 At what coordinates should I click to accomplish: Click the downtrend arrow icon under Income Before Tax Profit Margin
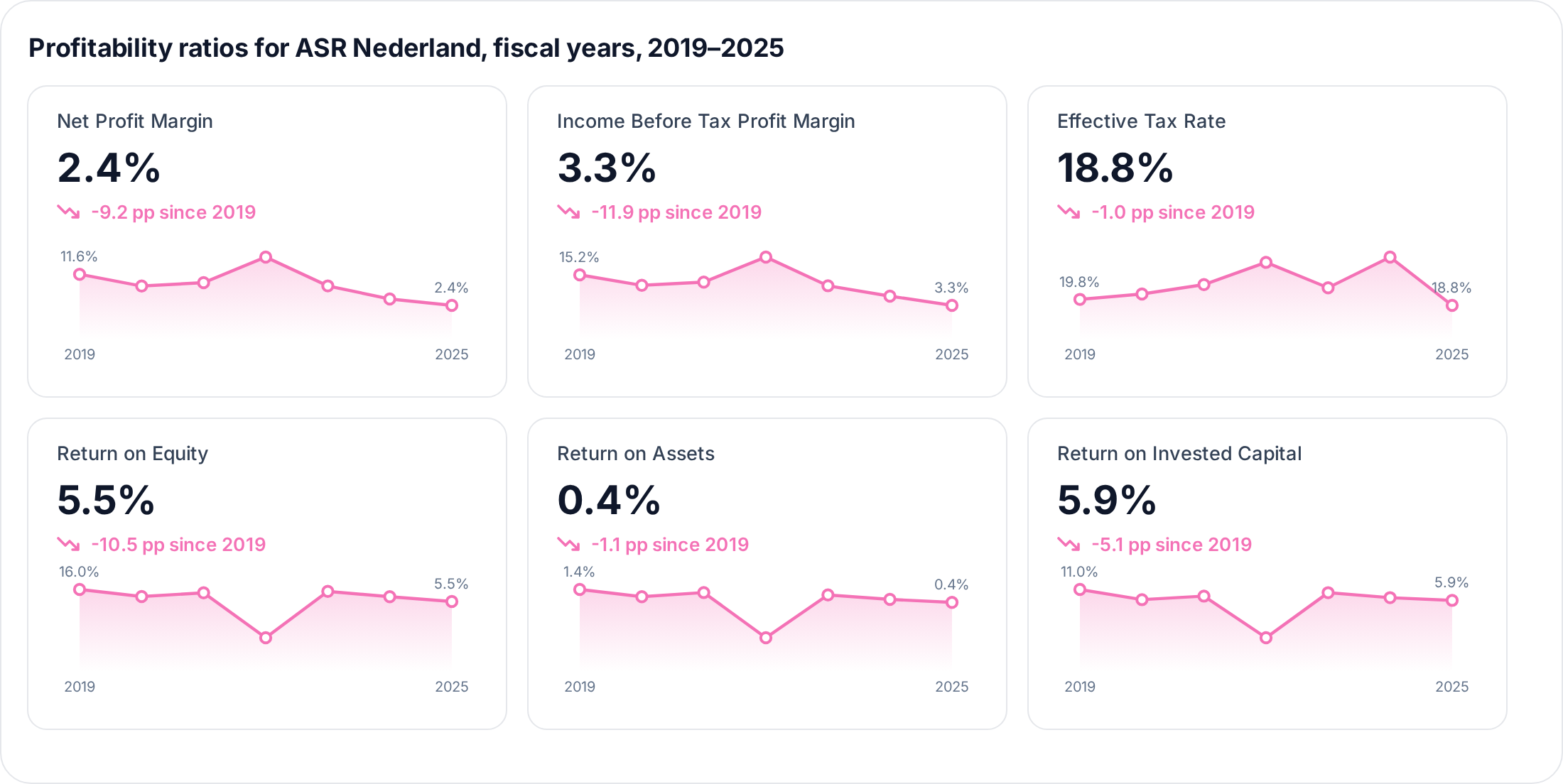coord(569,212)
